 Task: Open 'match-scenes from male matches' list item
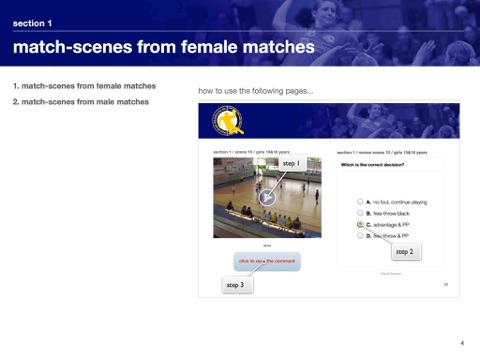pyautogui.click(x=81, y=102)
